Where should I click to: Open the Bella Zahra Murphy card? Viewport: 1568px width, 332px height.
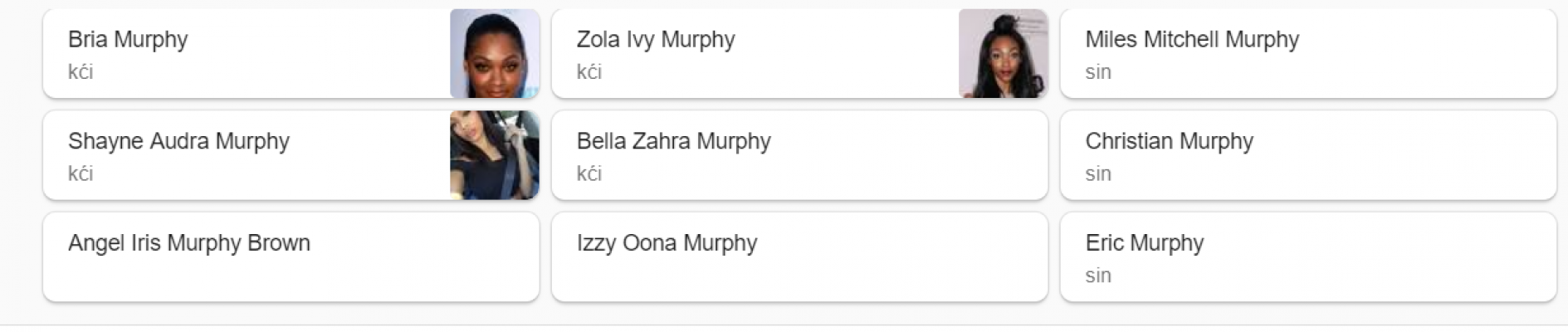pyautogui.click(x=799, y=155)
